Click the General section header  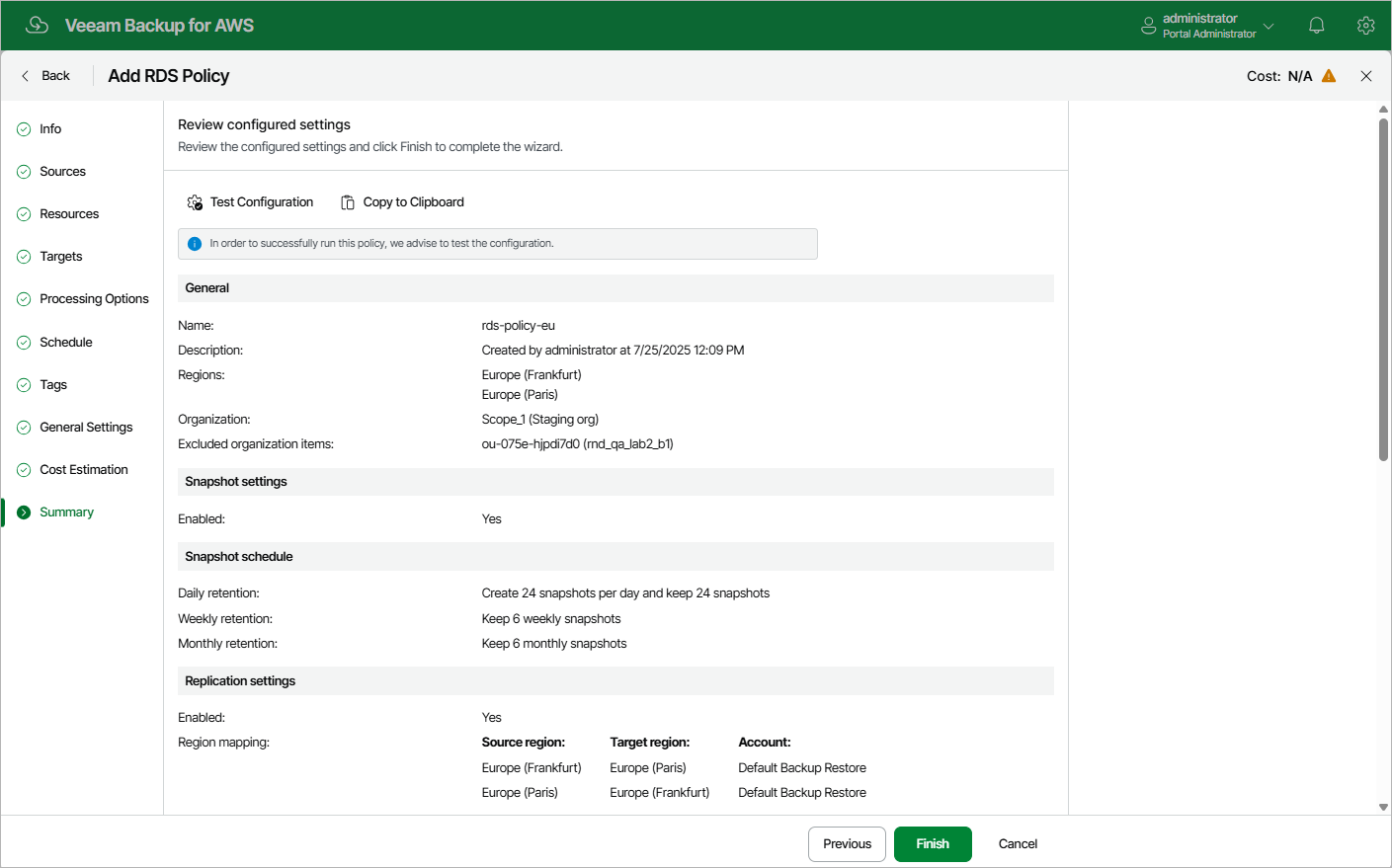[x=615, y=288]
